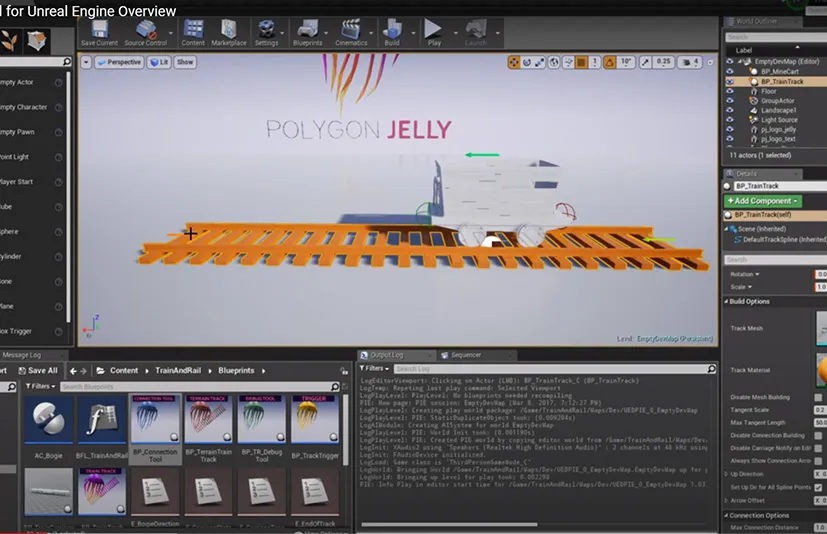Toggle visibility of Floor actor
Screen dimensions: 827x534
730,91
